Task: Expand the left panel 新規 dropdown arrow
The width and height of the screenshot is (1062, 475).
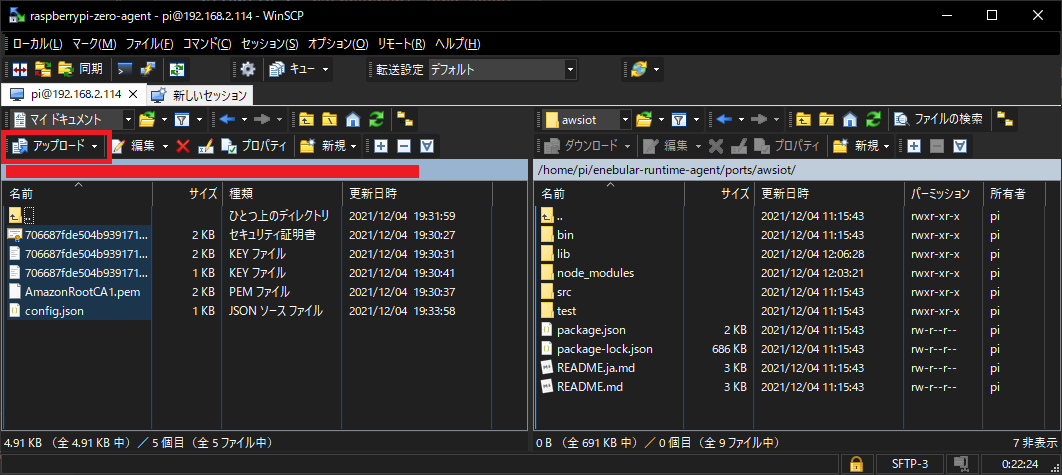Action: [355, 146]
